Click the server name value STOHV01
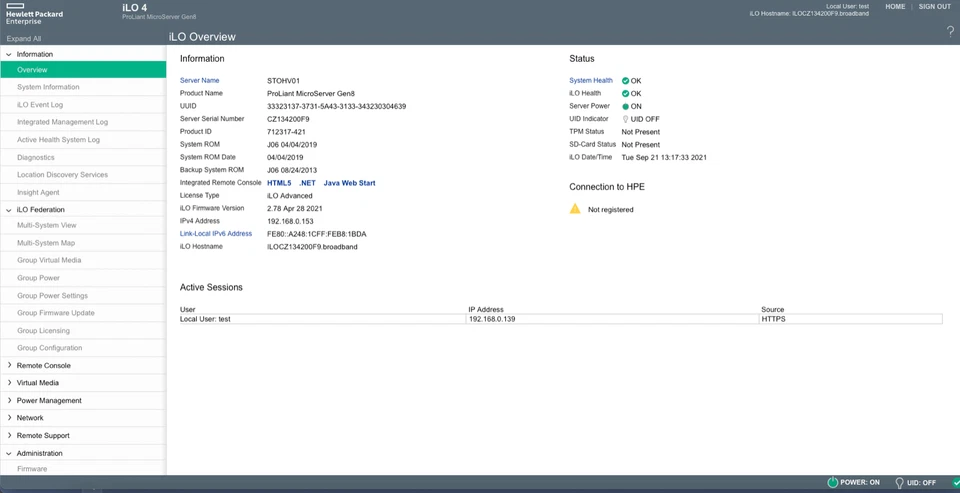 click(283, 81)
